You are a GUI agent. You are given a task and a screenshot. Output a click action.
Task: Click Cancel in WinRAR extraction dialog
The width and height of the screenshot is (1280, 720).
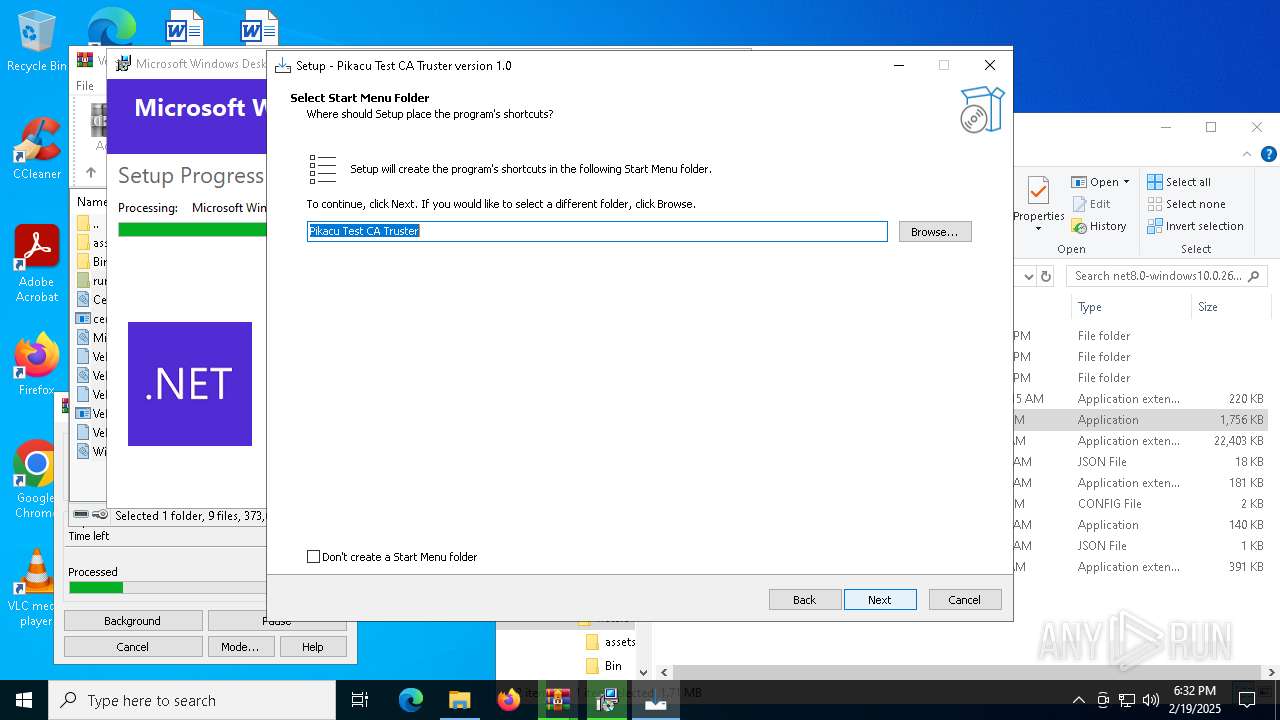coord(133,647)
